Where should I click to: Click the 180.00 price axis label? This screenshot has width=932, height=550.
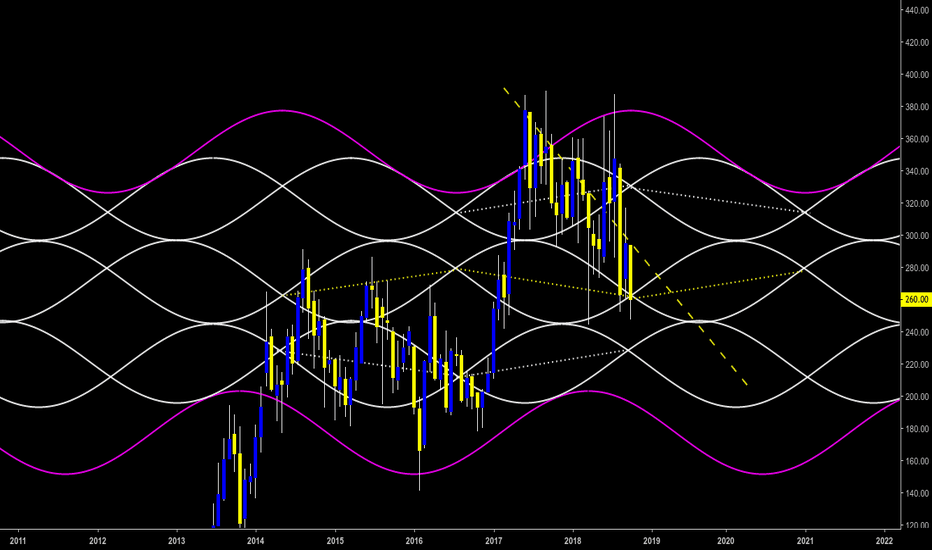coord(917,429)
